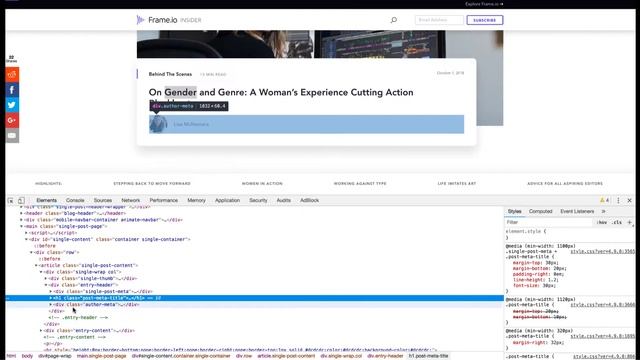Click the Subscribe button
The height and width of the screenshot is (360, 640).
tap(485, 20)
